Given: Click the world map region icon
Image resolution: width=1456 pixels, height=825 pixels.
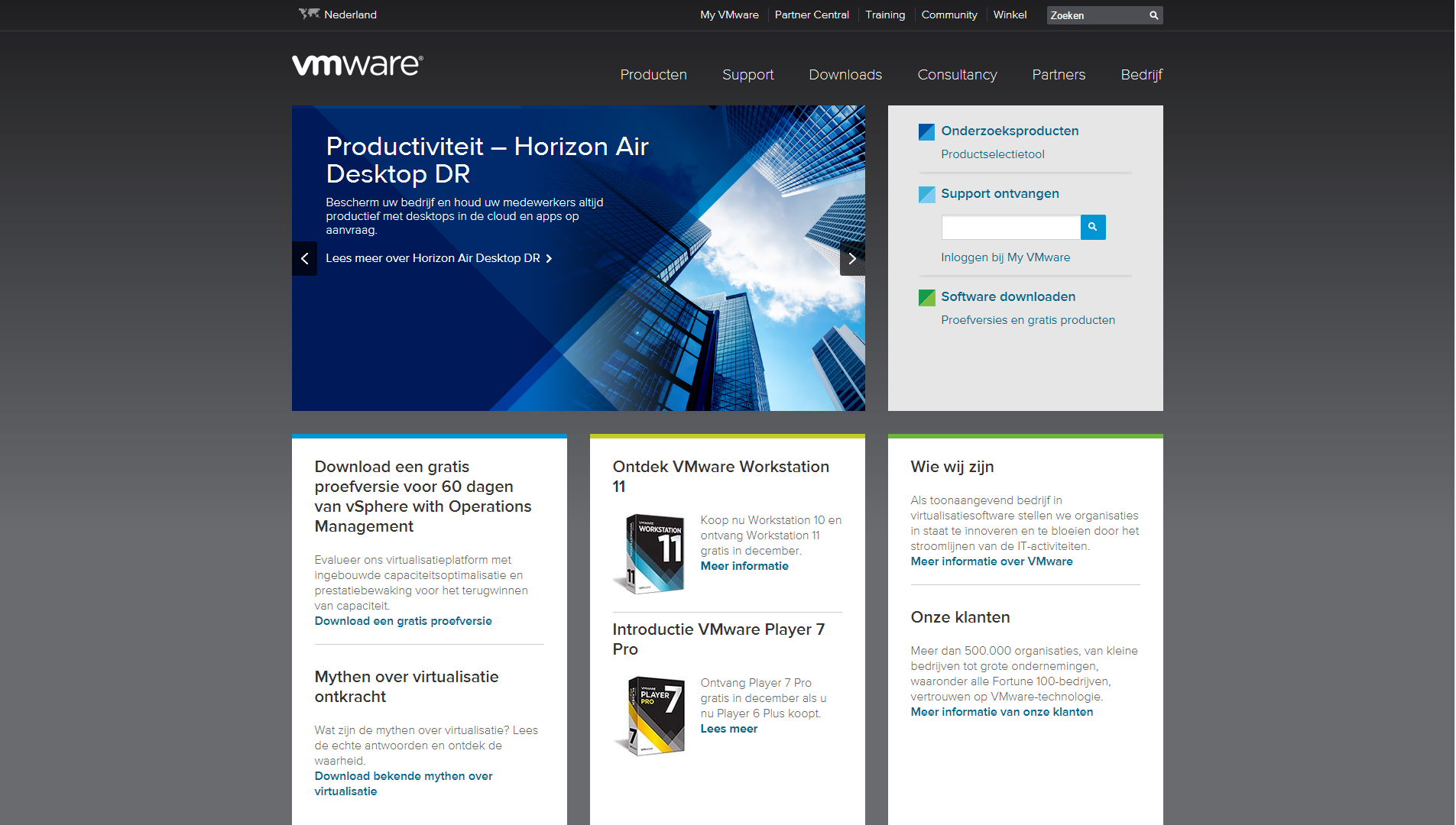Looking at the screenshot, I should coord(309,14).
